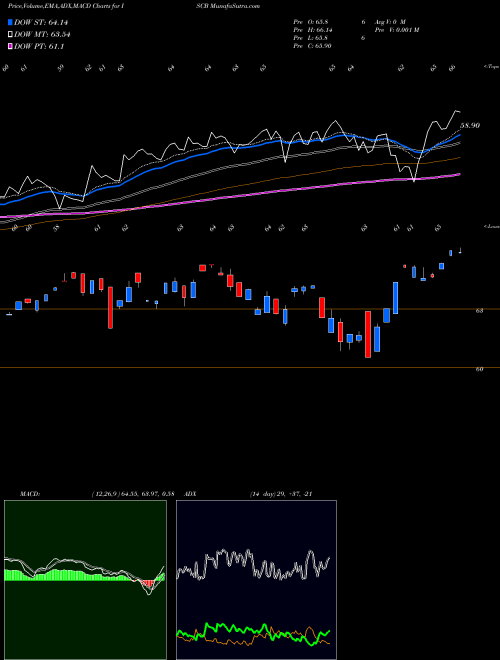The height and width of the screenshot is (660, 500).
Task: Click the 58.90 price label on line chart
Action: click(x=470, y=125)
